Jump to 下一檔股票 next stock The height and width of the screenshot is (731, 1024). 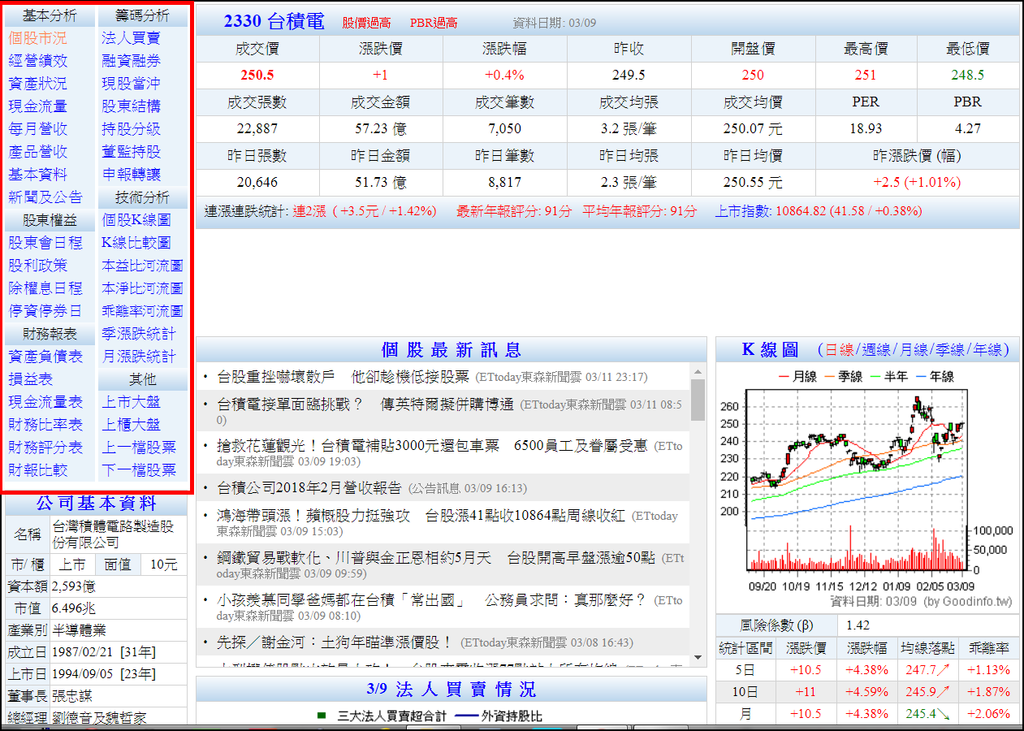pyautogui.click(x=138, y=470)
